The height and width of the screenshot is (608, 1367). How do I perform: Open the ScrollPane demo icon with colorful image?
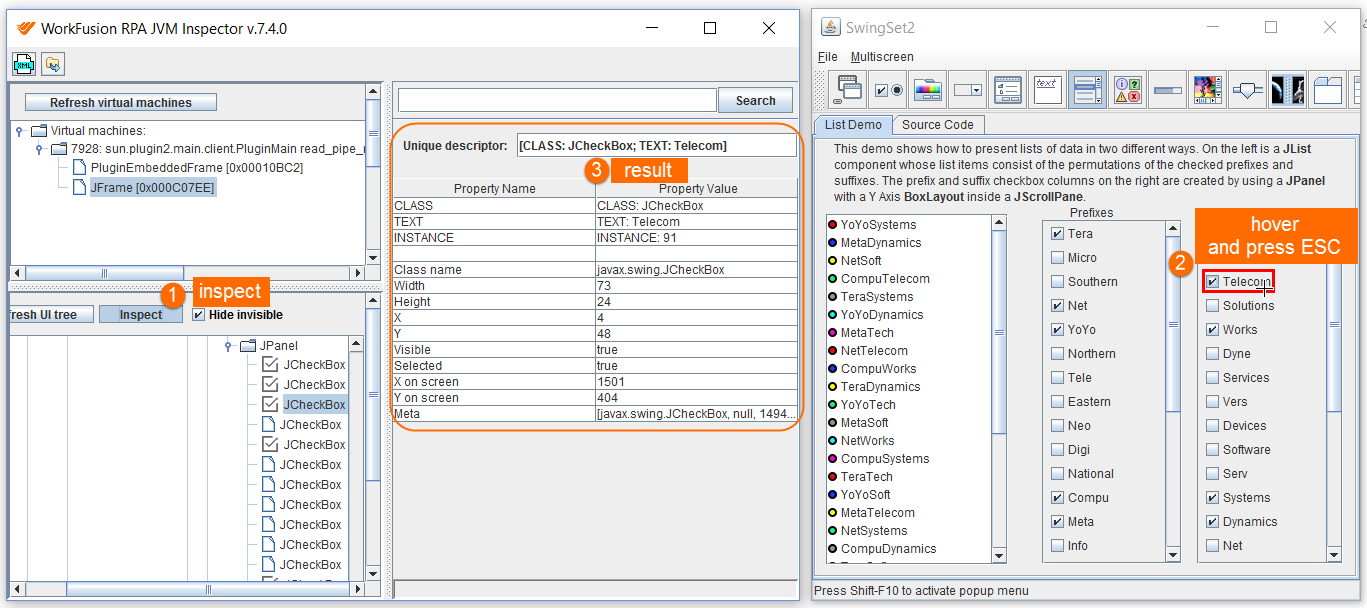point(1208,90)
